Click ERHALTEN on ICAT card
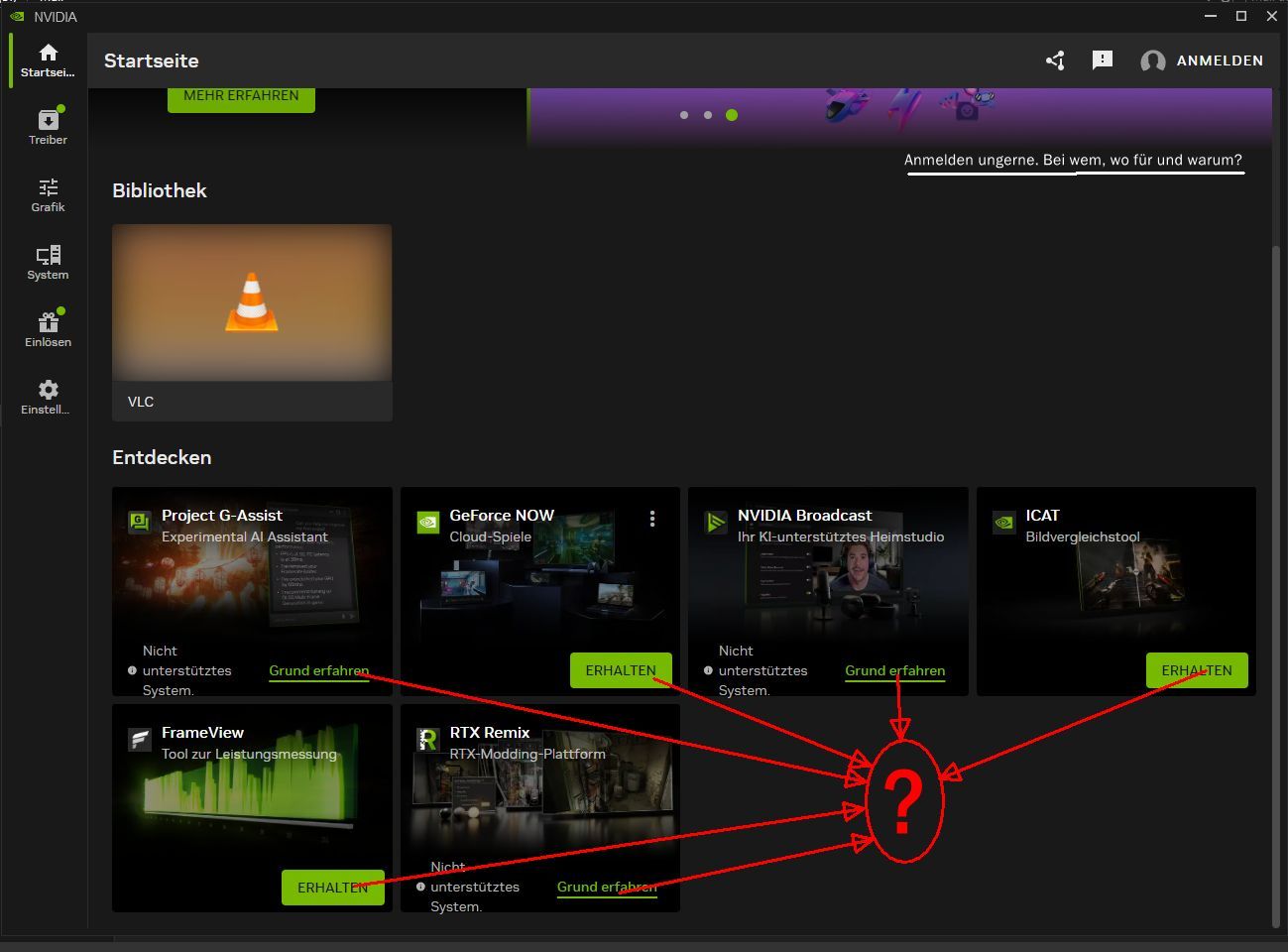Viewport: 1288px width, 952px height. pyautogui.click(x=1197, y=670)
